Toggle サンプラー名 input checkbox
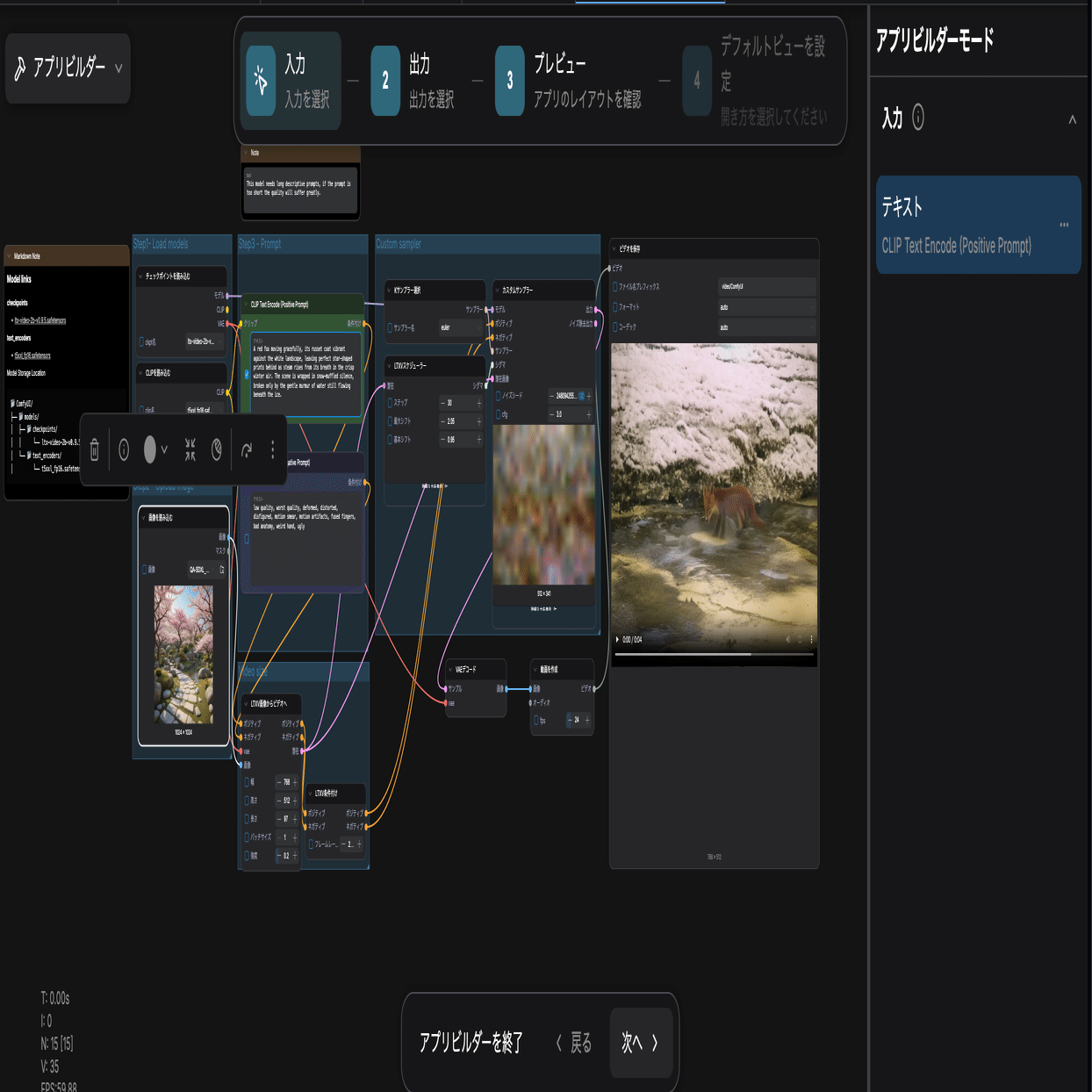 coord(391,327)
